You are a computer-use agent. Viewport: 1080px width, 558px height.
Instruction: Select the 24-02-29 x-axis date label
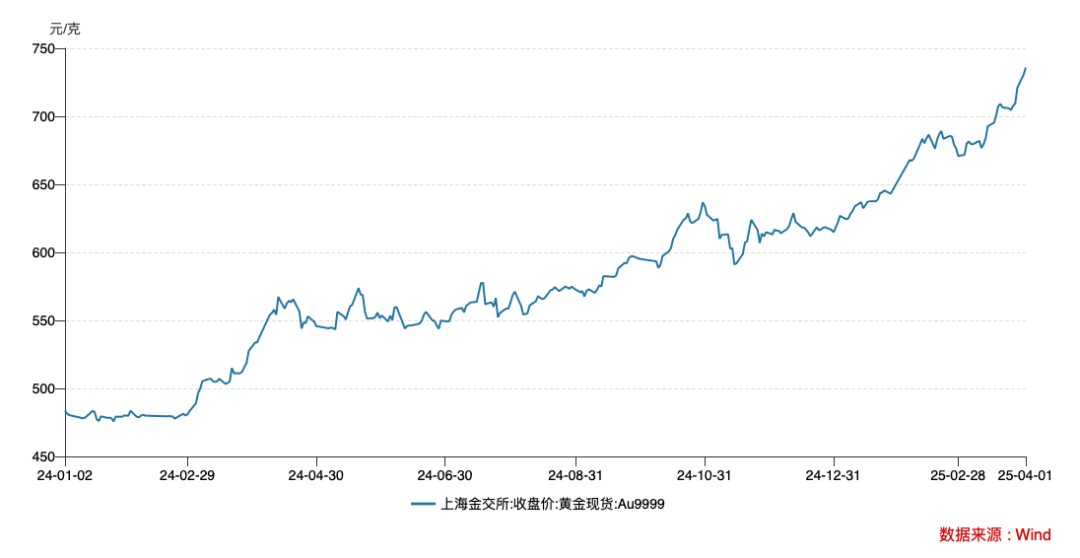pos(187,476)
